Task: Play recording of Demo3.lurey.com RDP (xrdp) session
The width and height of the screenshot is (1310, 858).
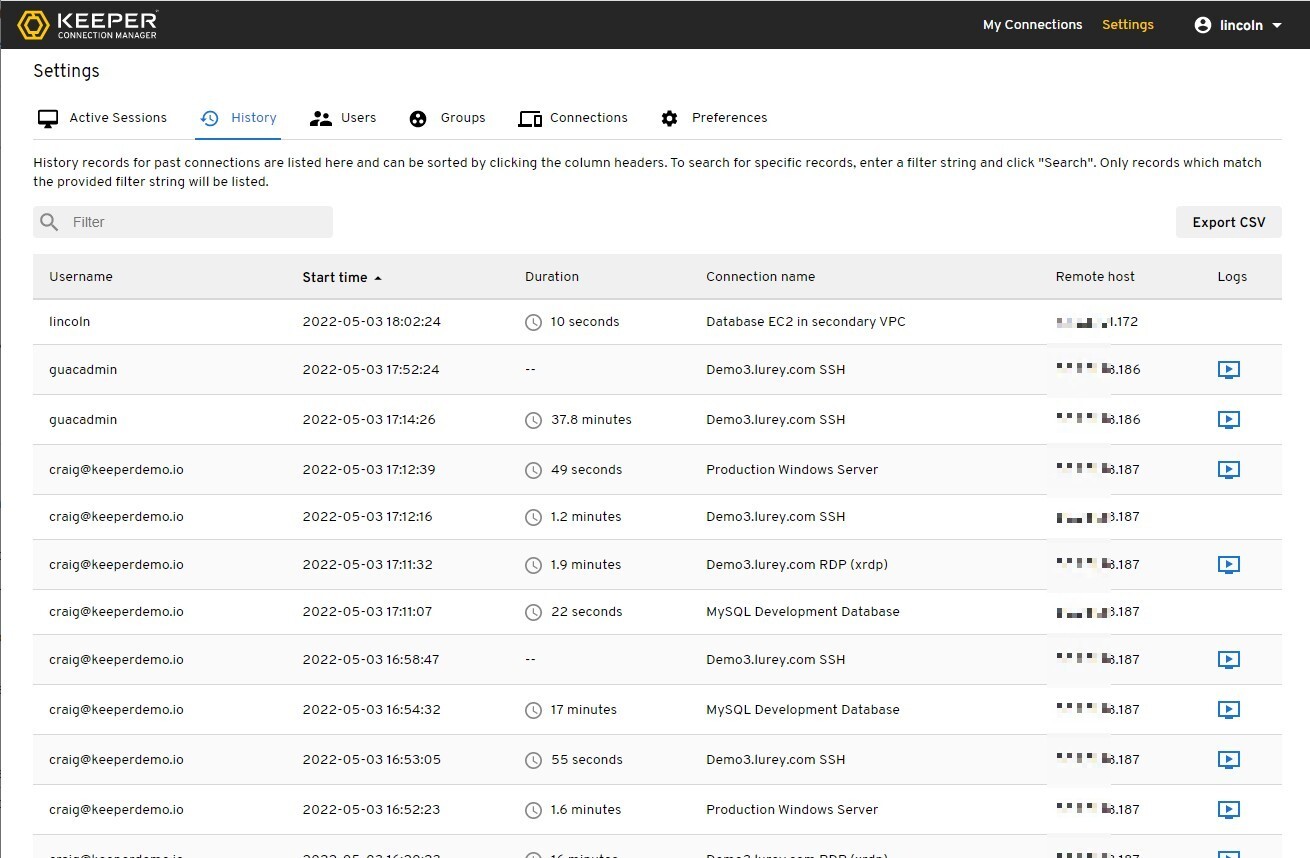Action: (x=1228, y=565)
